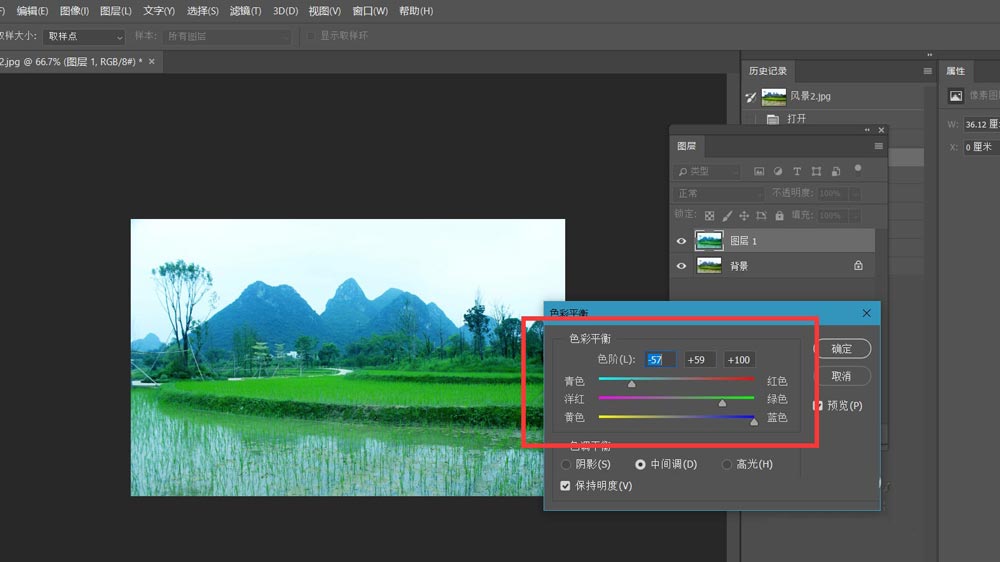Click the 图层 1 layer thumbnail
The width and height of the screenshot is (1000, 562).
pos(709,241)
